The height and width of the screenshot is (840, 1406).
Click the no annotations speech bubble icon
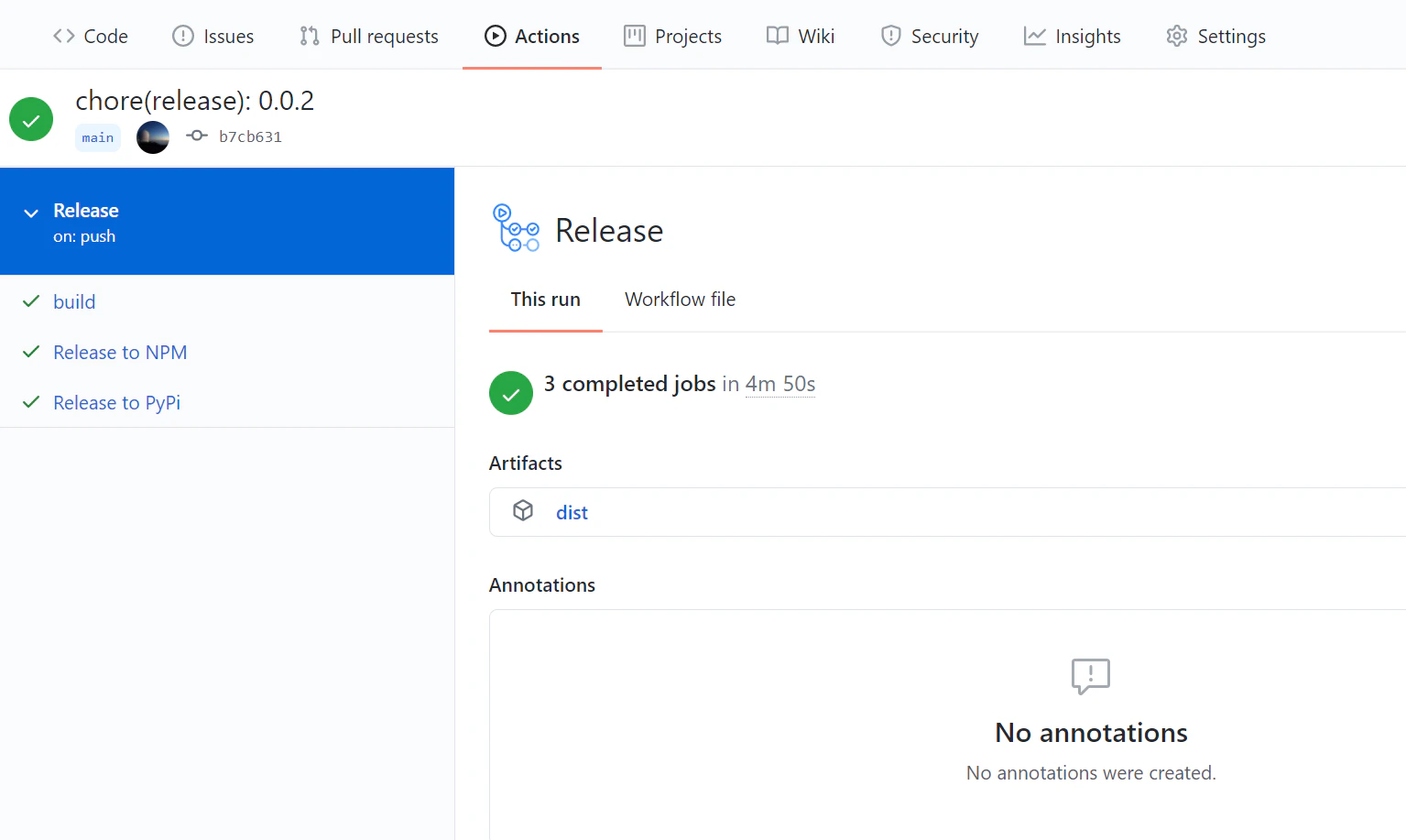[x=1091, y=676]
